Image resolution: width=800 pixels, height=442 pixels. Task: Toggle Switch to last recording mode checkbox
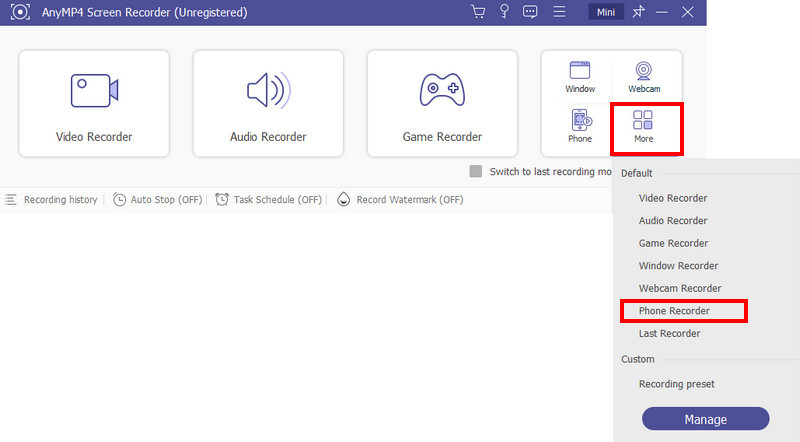476,171
